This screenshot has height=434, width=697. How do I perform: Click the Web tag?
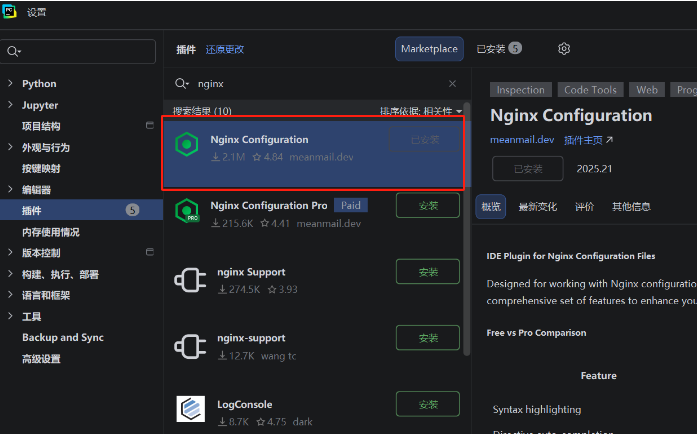(x=647, y=90)
